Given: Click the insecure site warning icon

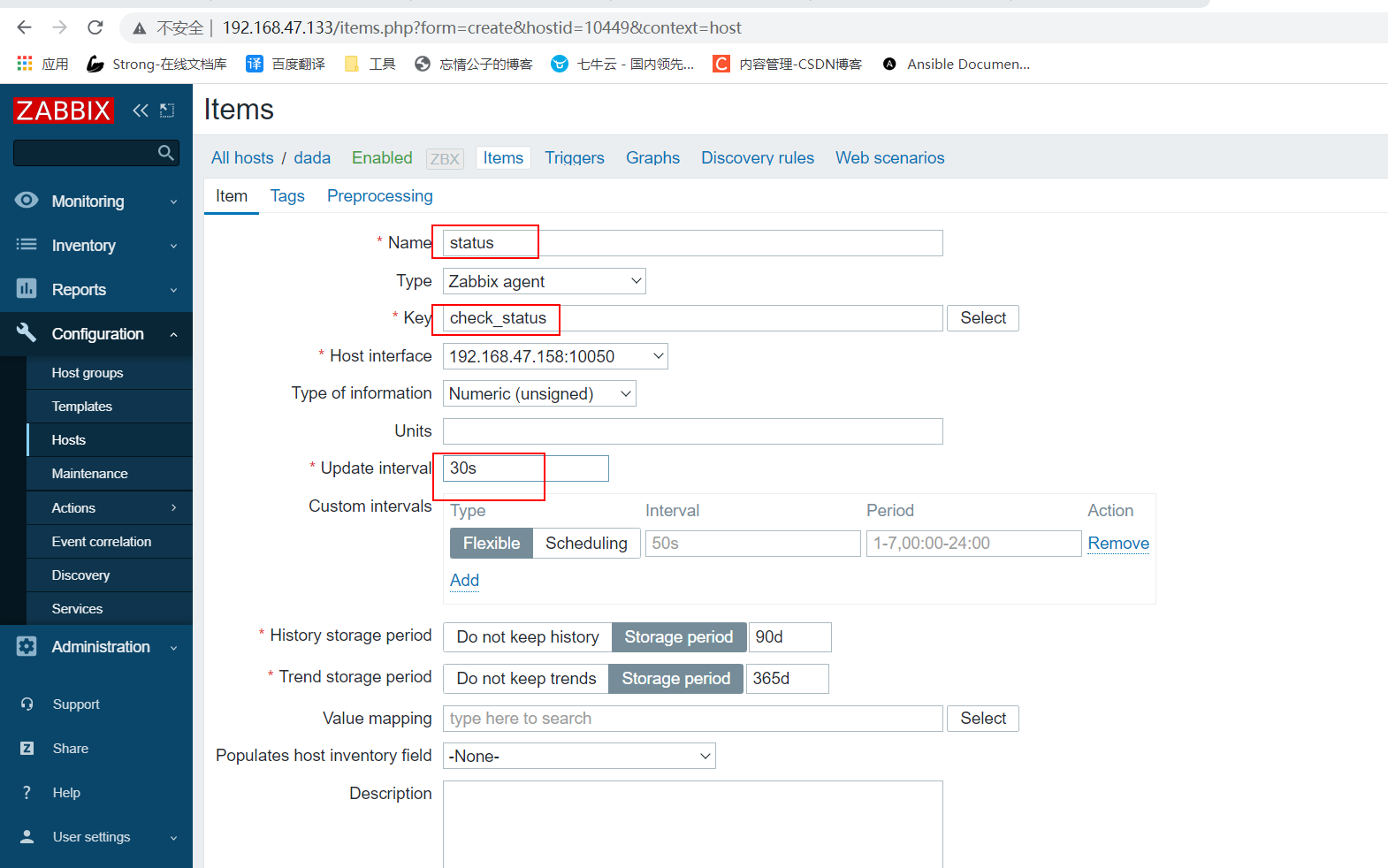Looking at the screenshot, I should (x=139, y=28).
